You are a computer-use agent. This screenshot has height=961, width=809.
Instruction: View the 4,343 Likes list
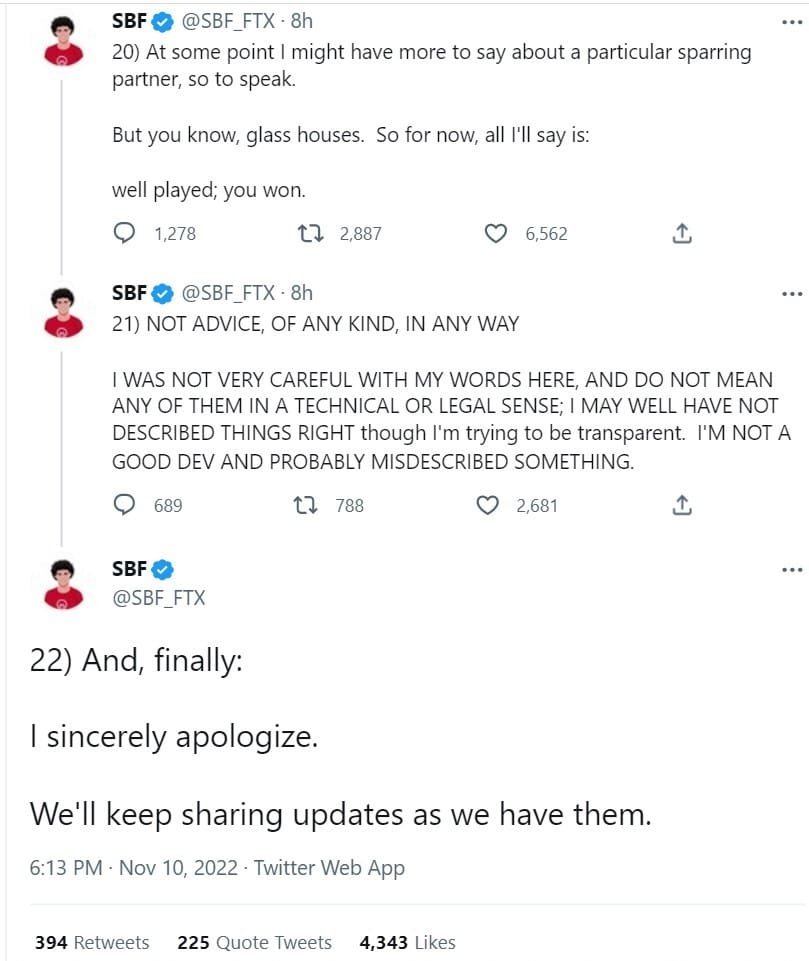pyautogui.click(x=407, y=942)
